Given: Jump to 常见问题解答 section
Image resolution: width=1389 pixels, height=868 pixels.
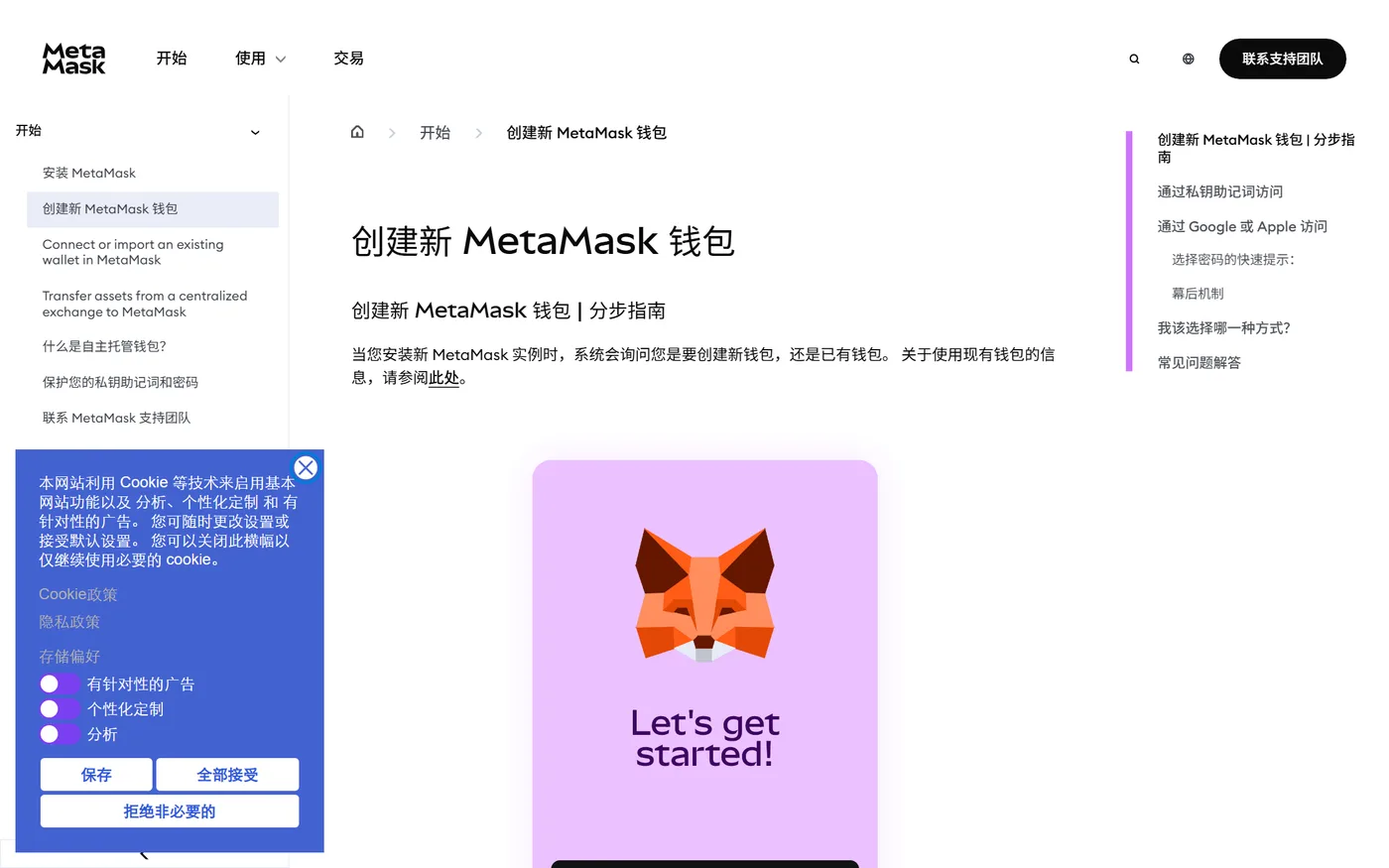Looking at the screenshot, I should pos(1199,363).
